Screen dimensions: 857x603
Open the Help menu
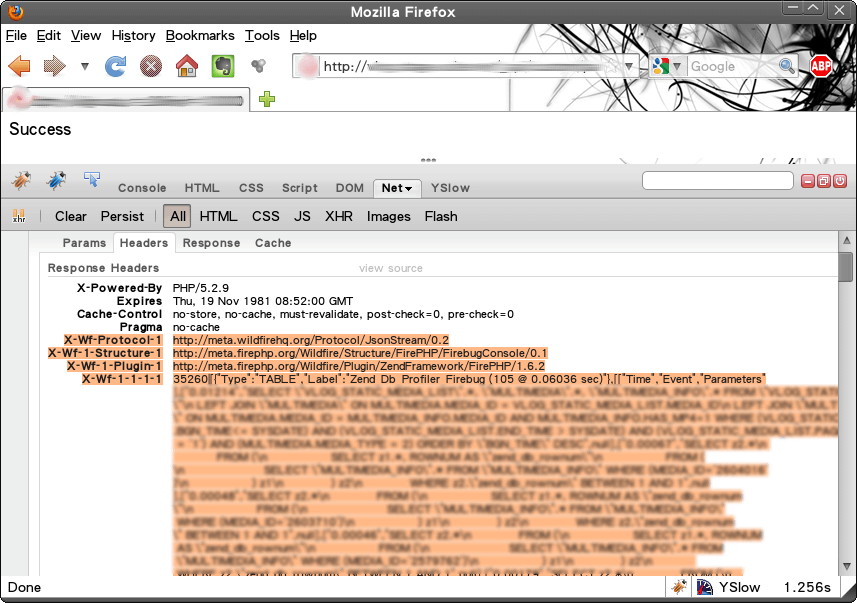tap(303, 36)
